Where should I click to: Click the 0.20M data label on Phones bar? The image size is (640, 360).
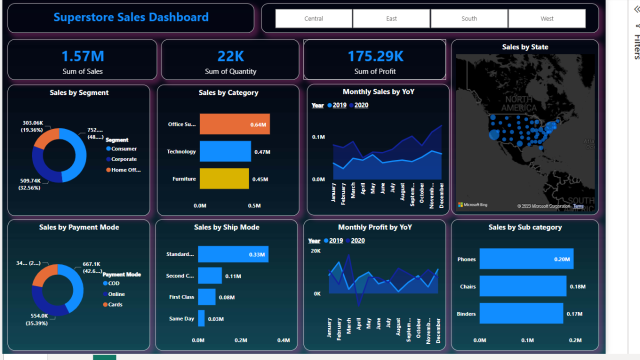pos(562,259)
